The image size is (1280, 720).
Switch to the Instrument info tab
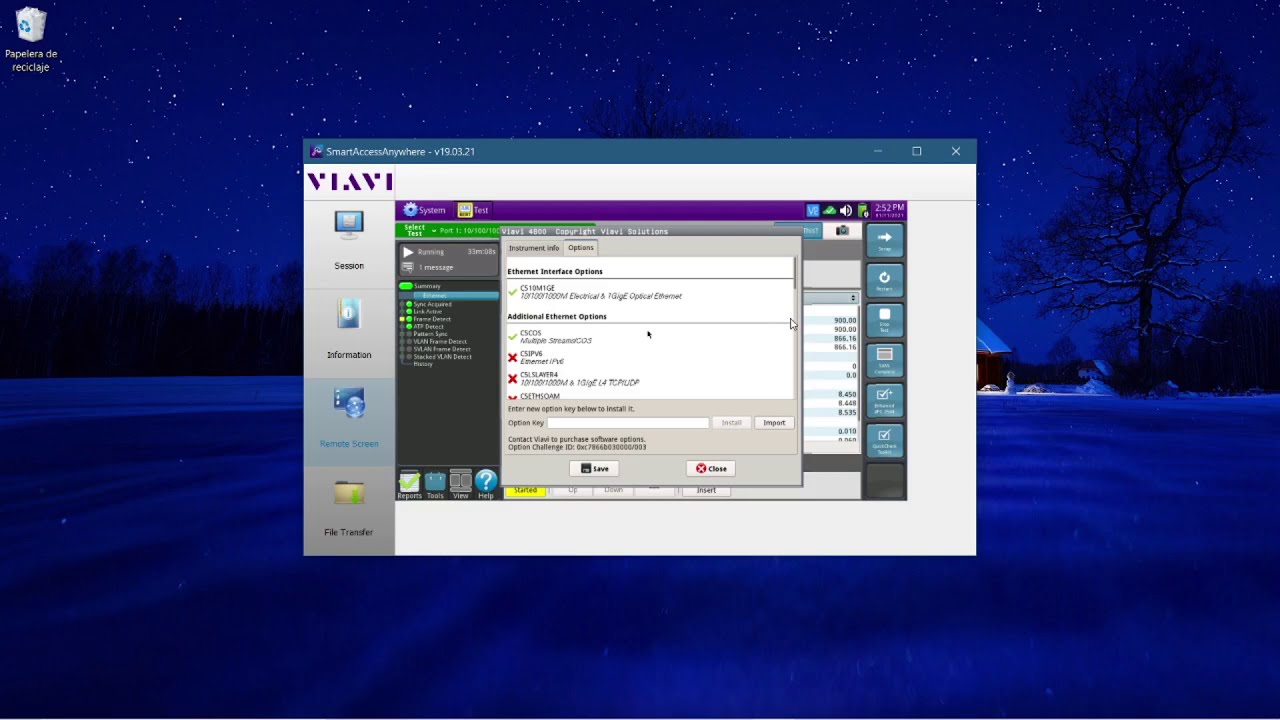[x=534, y=248]
